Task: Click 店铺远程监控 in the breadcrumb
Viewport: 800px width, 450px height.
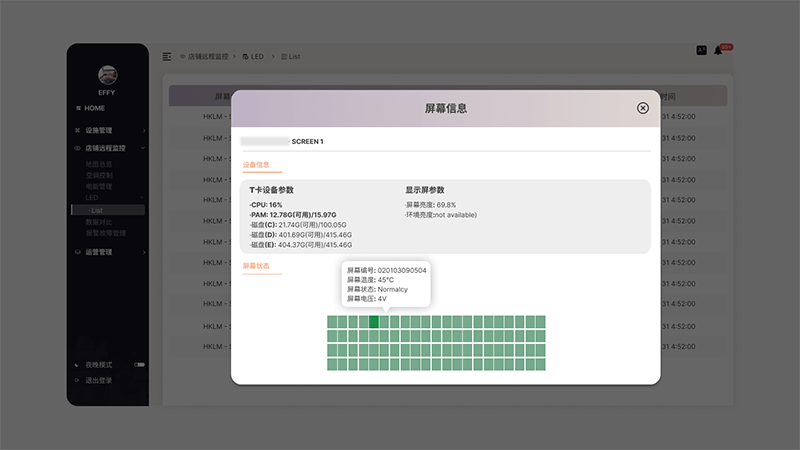Action: coord(208,57)
